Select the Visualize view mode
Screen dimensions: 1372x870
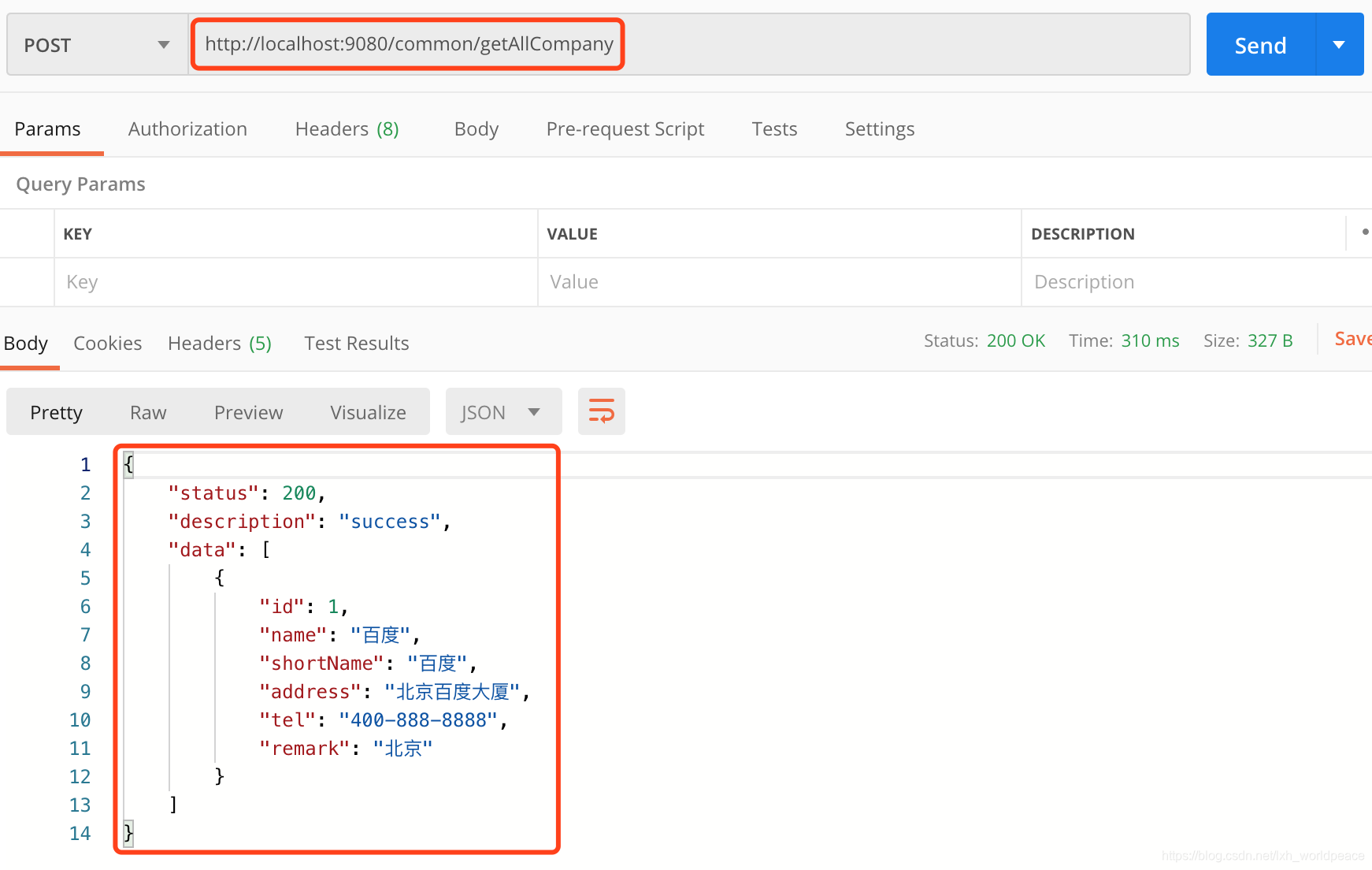368,412
